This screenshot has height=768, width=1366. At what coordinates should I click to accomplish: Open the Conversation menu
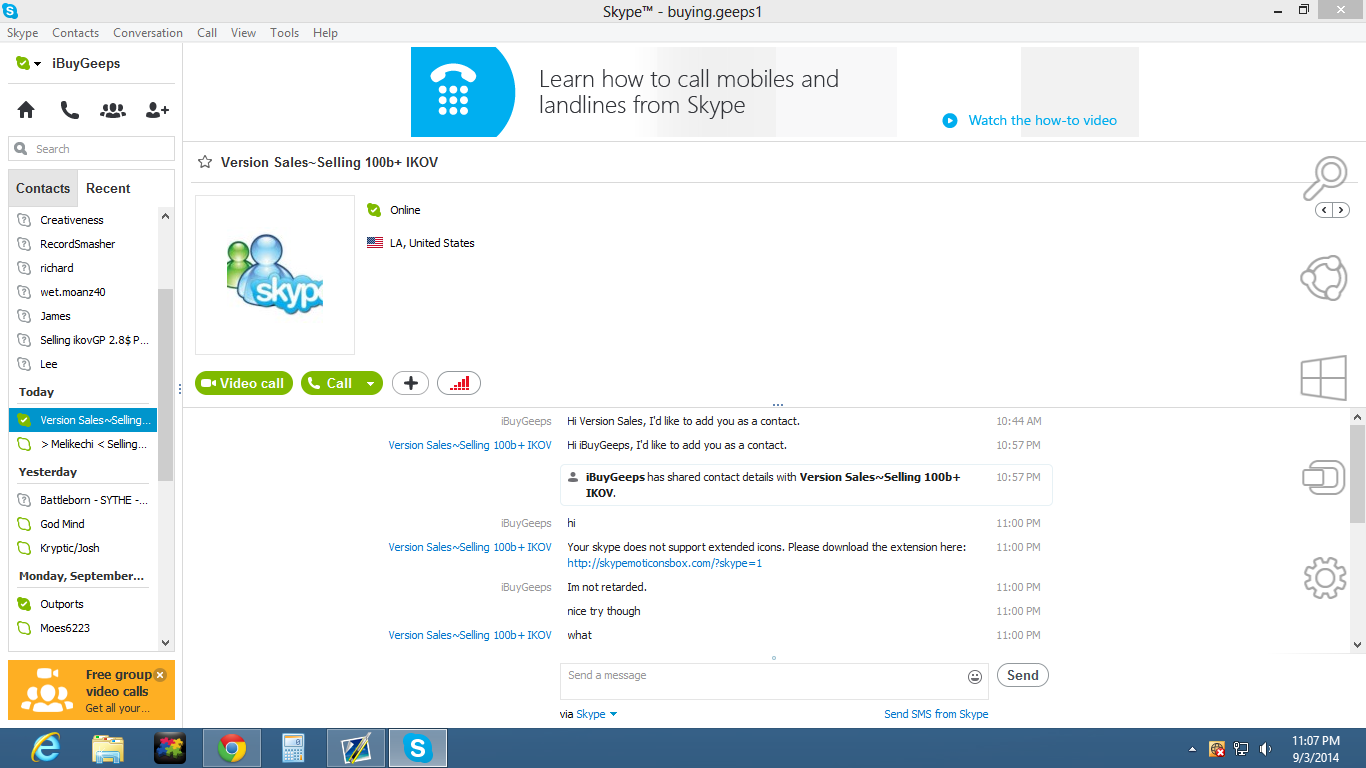(148, 33)
